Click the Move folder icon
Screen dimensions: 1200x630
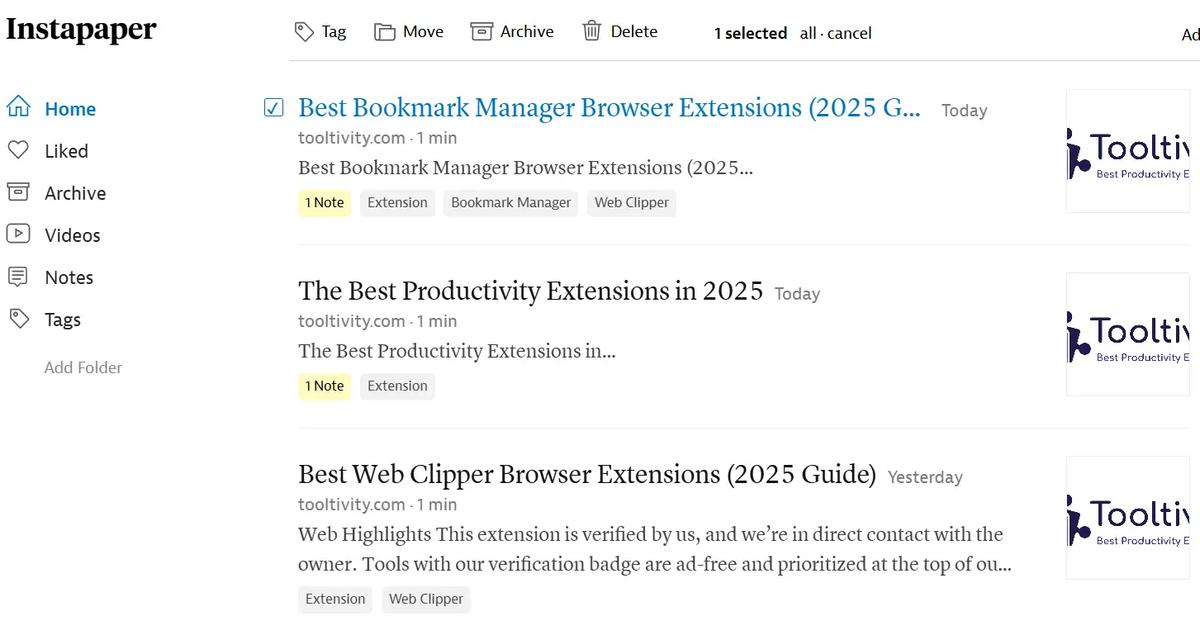tap(385, 32)
